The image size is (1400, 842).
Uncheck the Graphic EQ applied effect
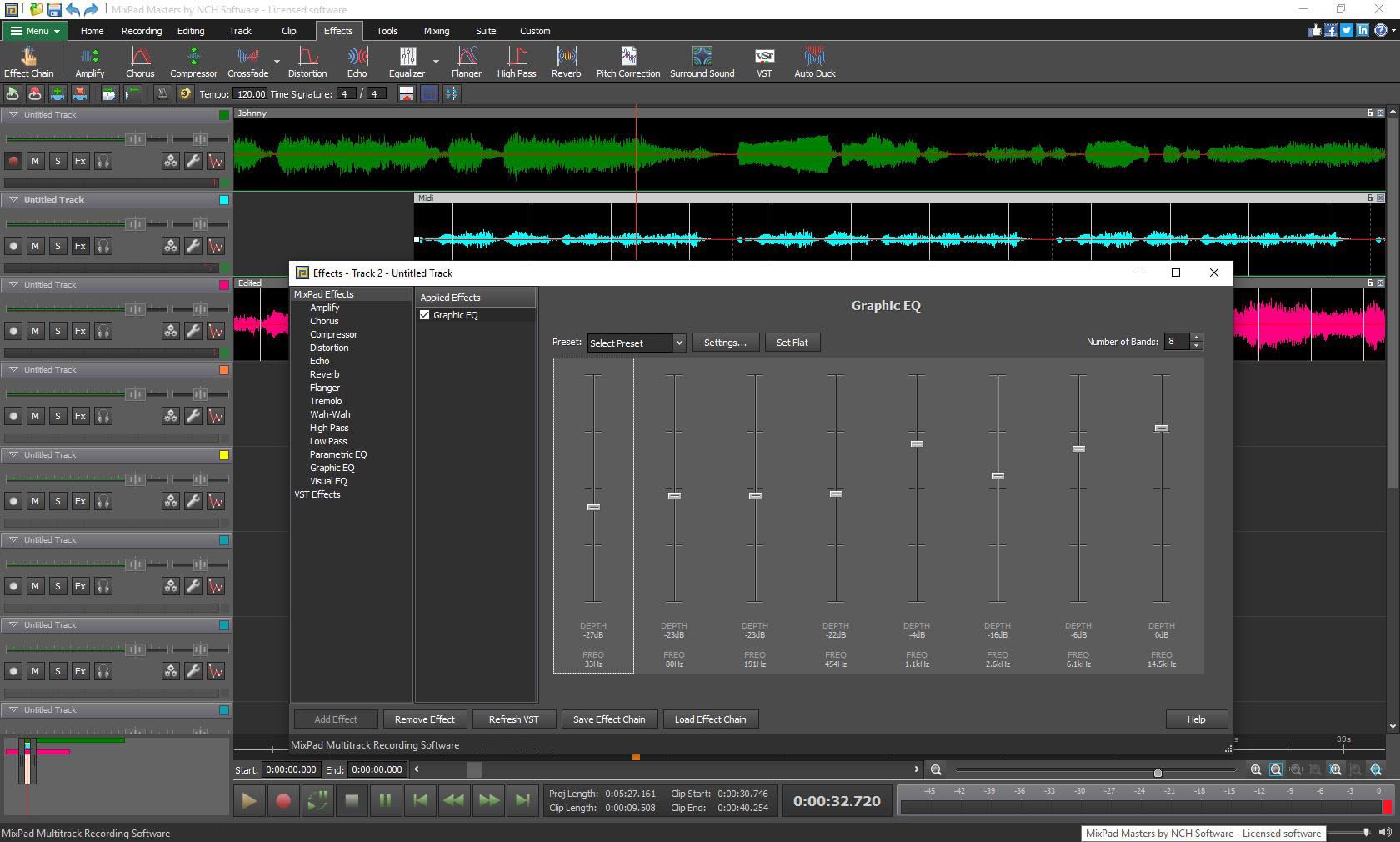(x=425, y=315)
